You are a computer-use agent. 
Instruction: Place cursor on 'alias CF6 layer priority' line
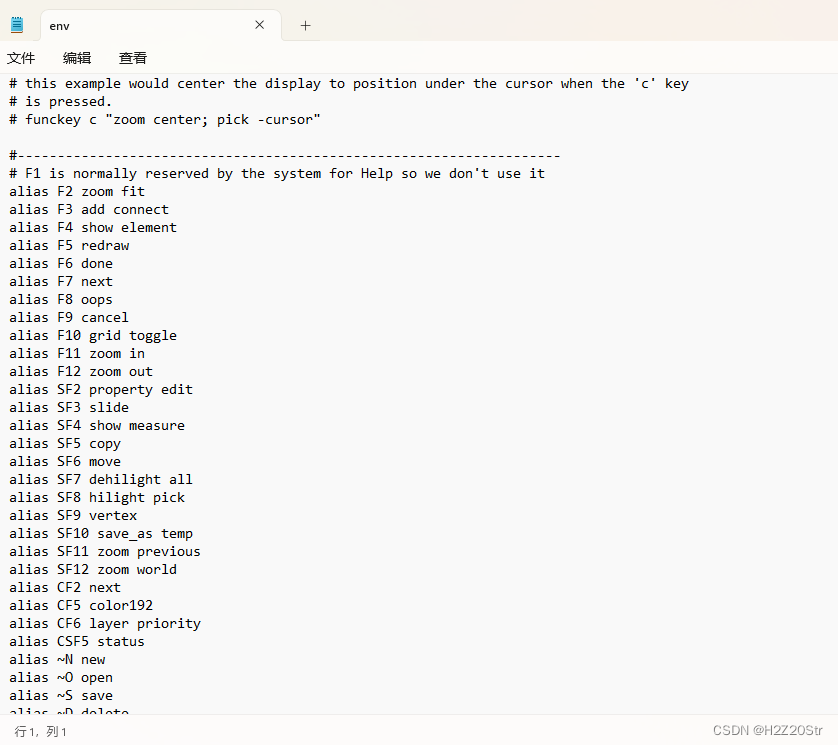[x=105, y=623]
